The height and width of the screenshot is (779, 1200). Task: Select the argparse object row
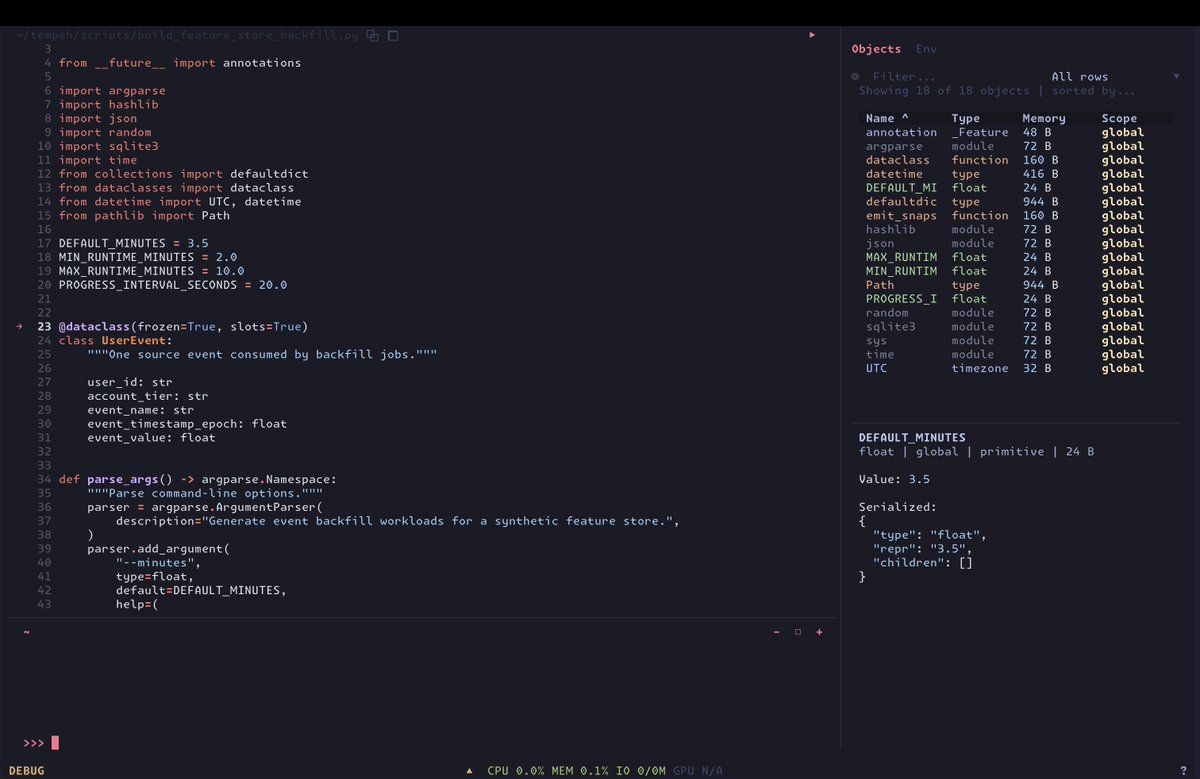click(1018, 146)
